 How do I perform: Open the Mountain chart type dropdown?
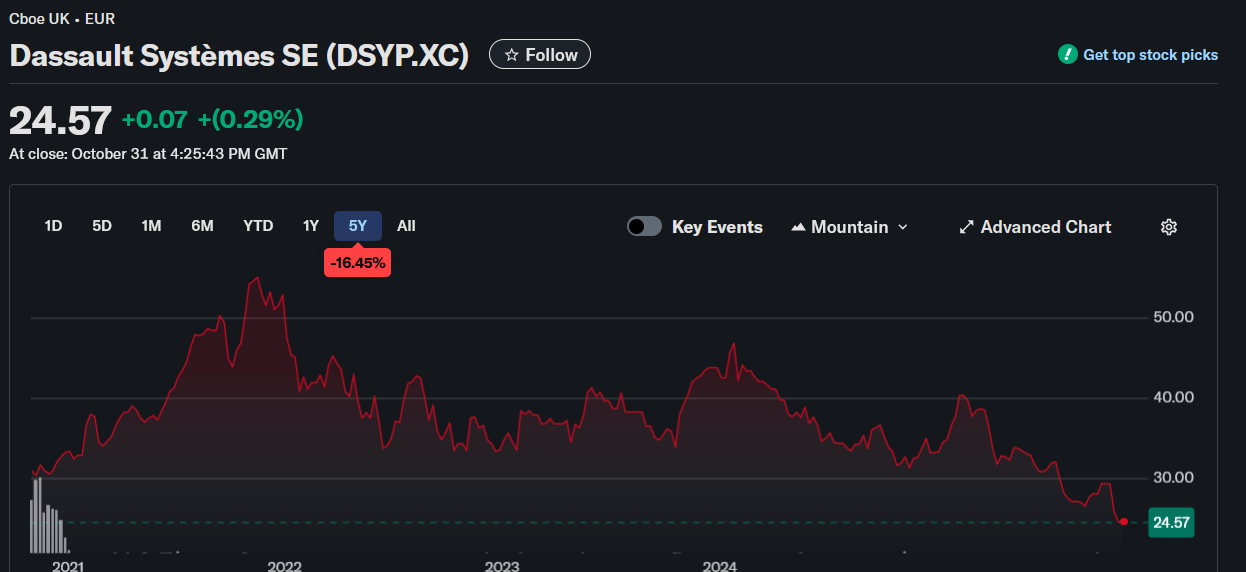point(849,227)
